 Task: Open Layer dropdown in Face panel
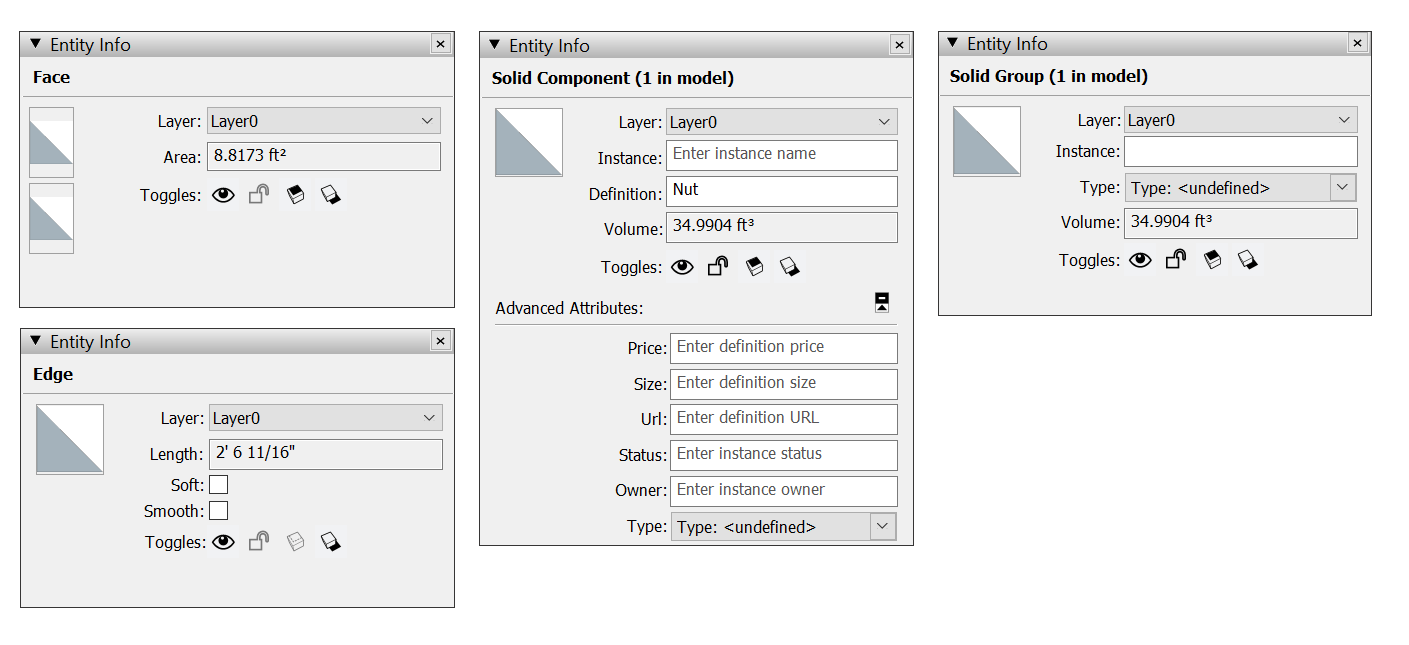(x=324, y=121)
